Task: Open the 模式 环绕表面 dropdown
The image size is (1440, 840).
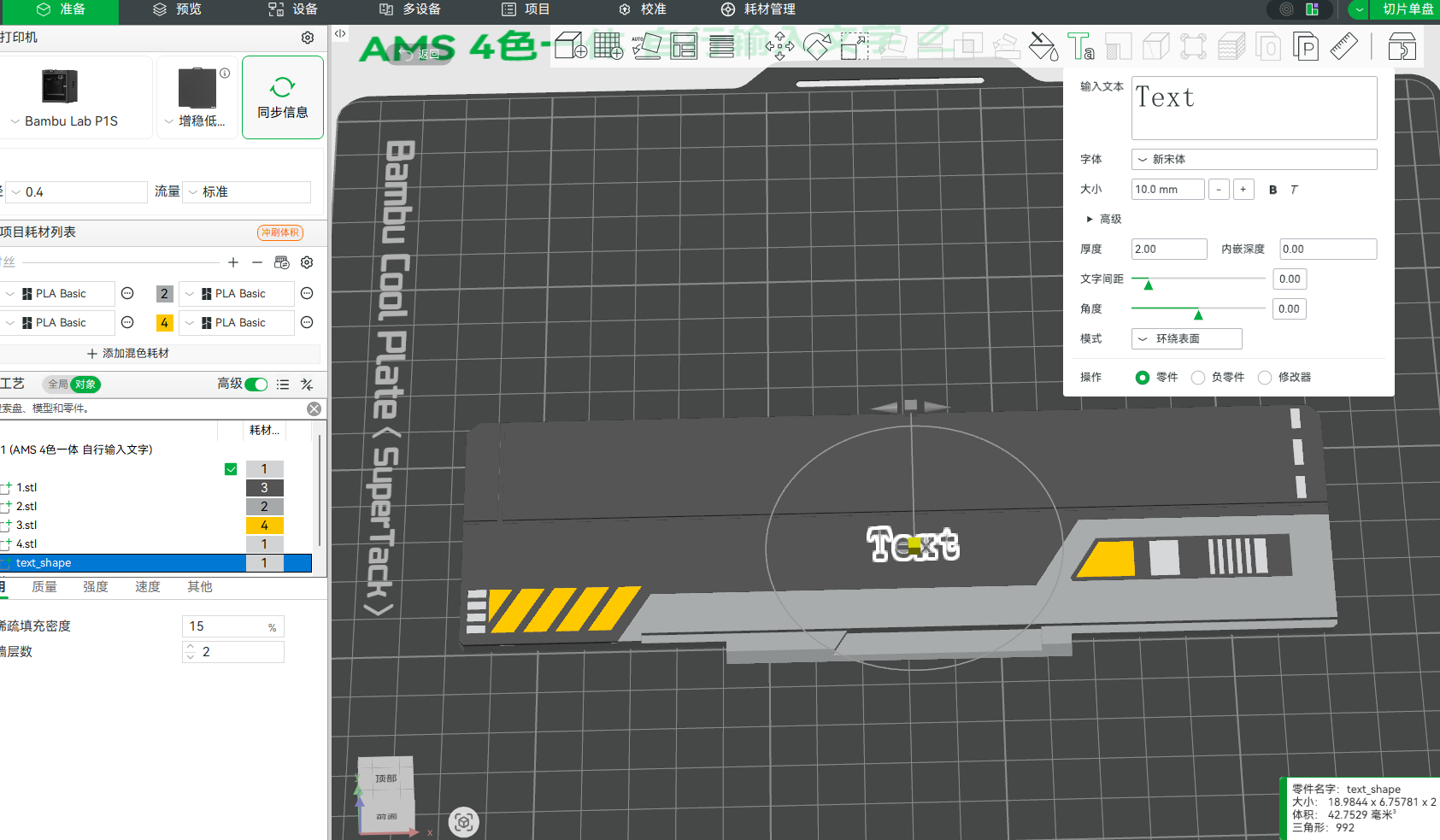Action: [x=1186, y=338]
